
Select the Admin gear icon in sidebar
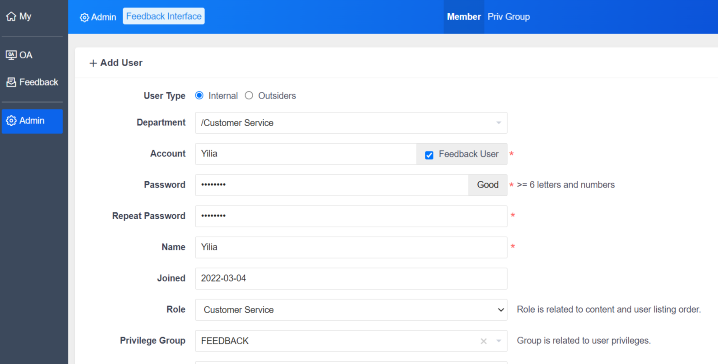pos(11,121)
